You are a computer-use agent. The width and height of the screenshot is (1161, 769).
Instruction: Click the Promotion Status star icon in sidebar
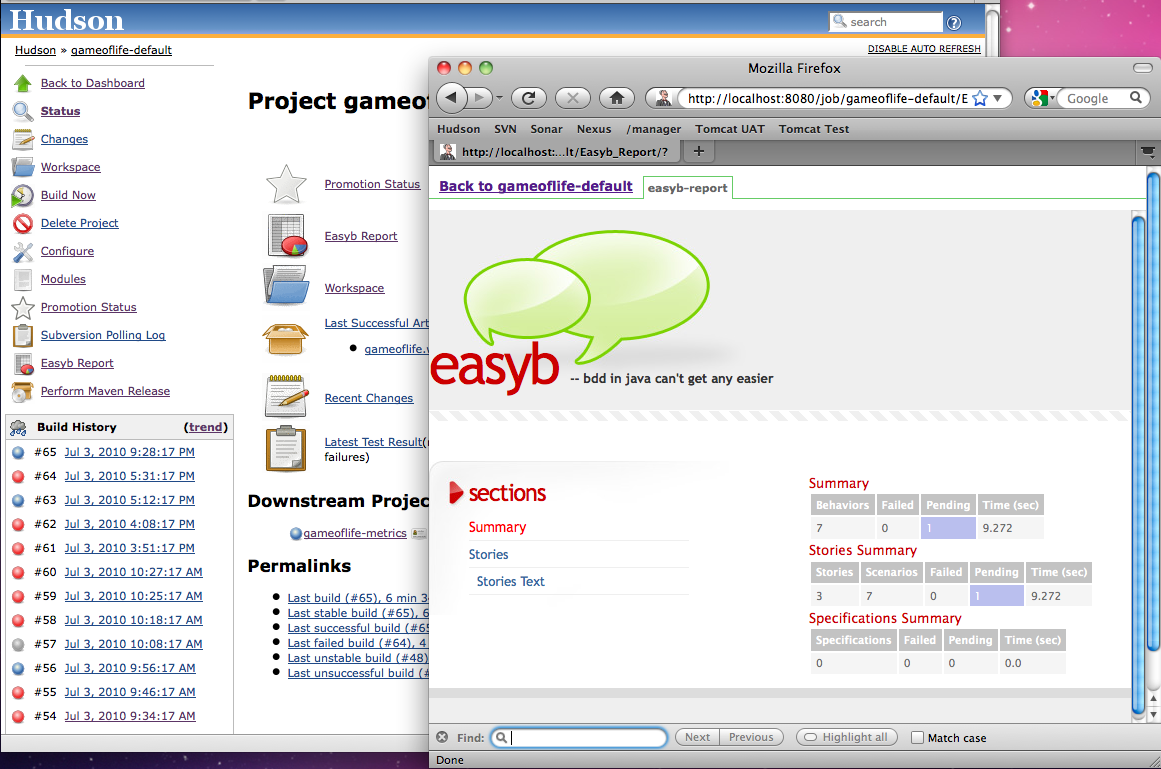point(23,307)
